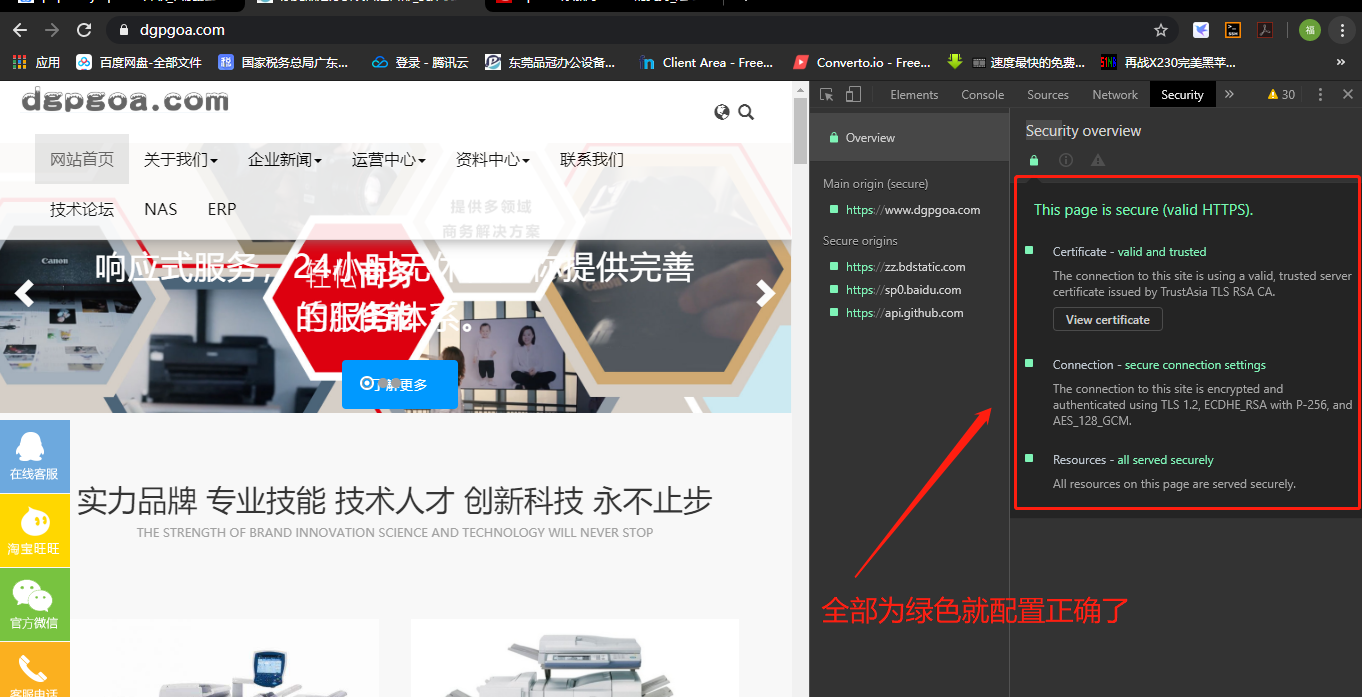
Task: Open the 联系我们 menu item
Action: [x=592, y=159]
